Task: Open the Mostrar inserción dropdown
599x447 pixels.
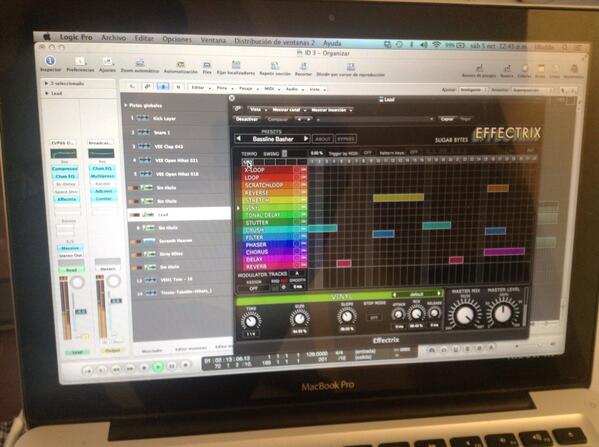Action: pyautogui.click(x=331, y=110)
